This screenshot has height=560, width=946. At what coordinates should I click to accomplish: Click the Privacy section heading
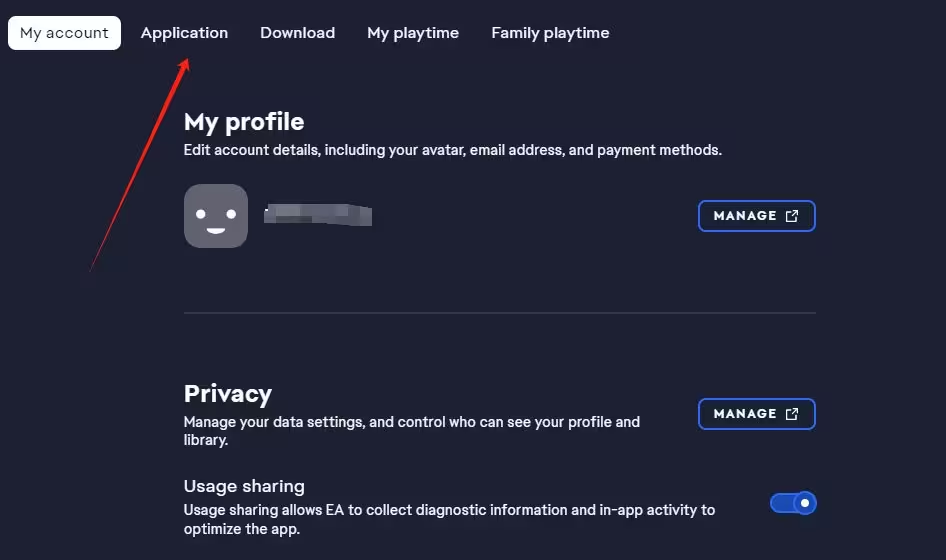[x=228, y=394]
